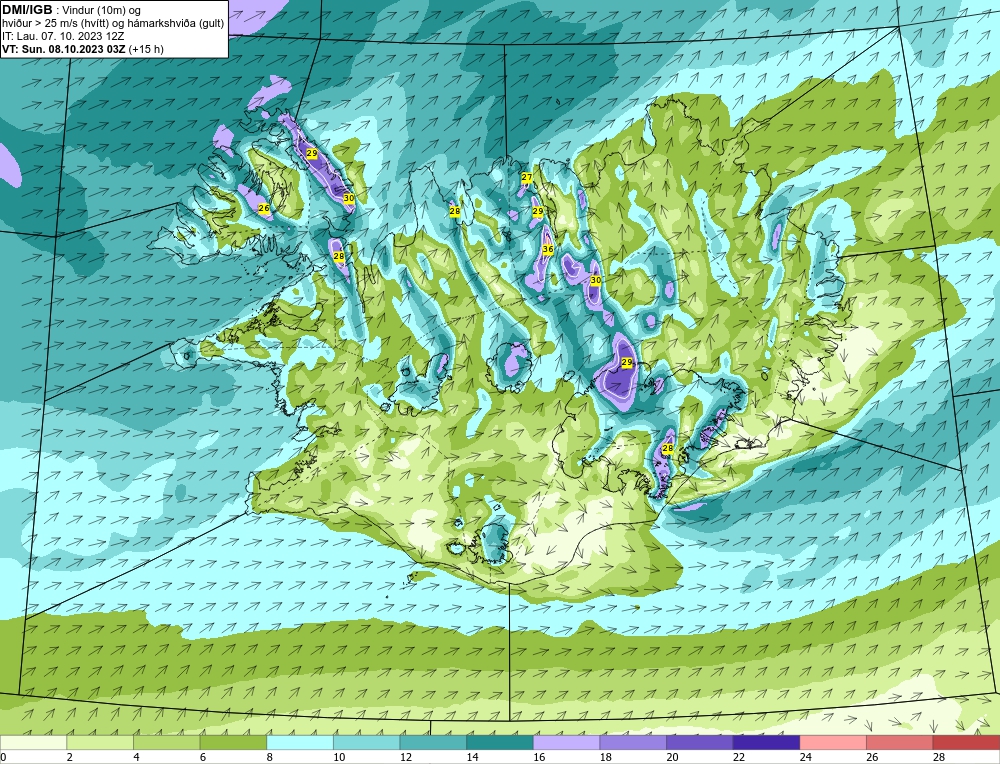Select the yellow "27" maximum gust label
The width and height of the screenshot is (1000, 764).
tap(527, 177)
